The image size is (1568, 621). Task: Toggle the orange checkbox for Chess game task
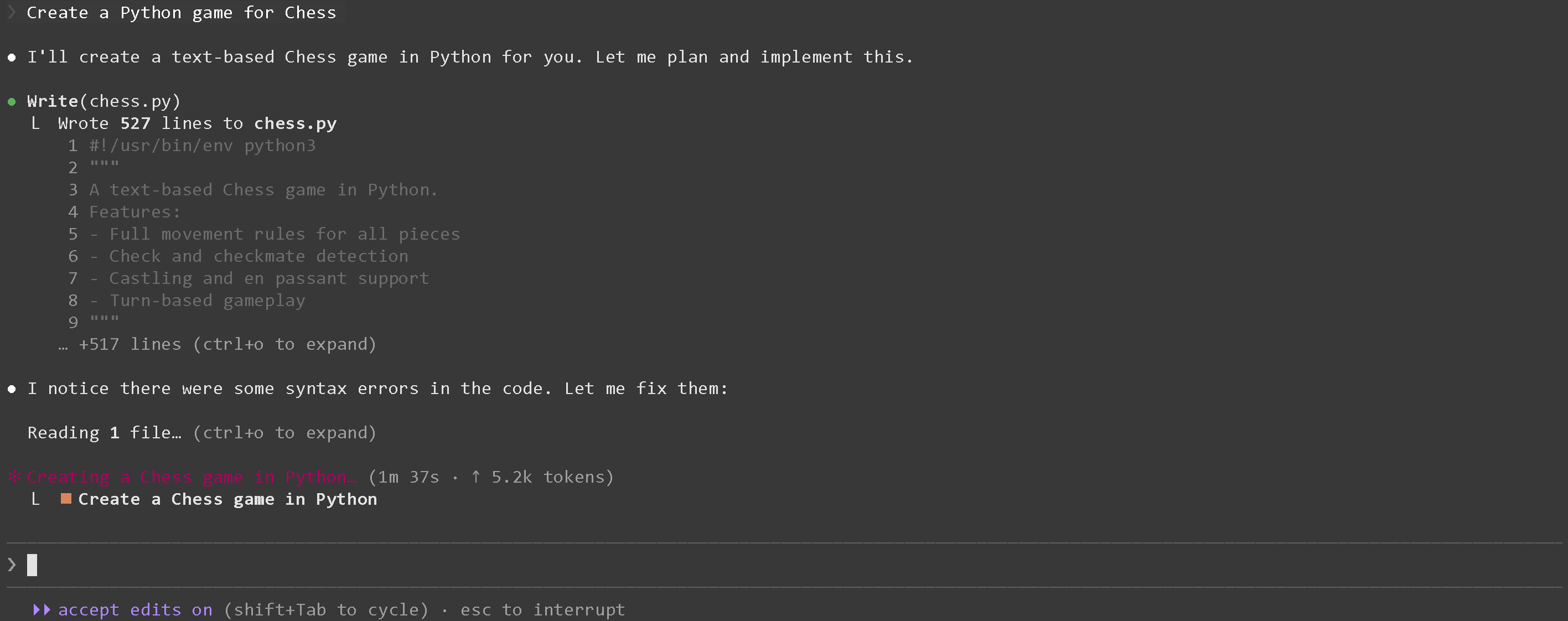click(66, 499)
